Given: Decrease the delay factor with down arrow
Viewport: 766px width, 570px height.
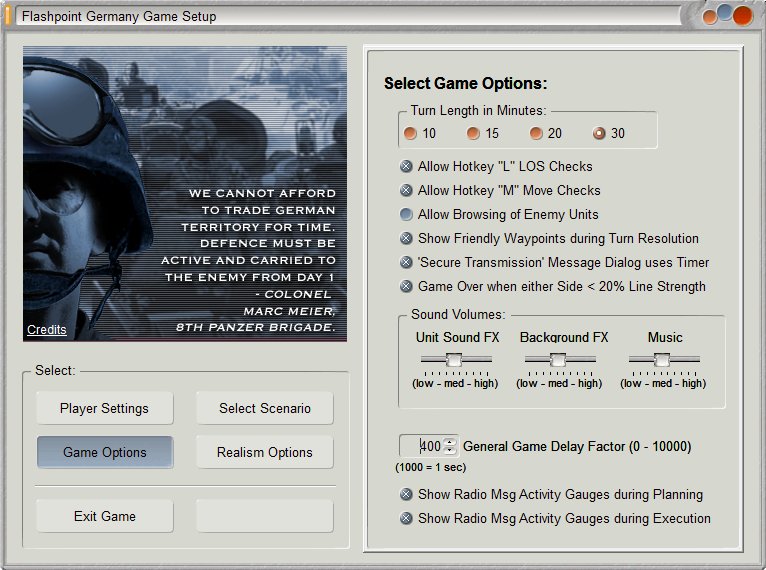Looking at the screenshot, I should pyautogui.click(x=450, y=451).
